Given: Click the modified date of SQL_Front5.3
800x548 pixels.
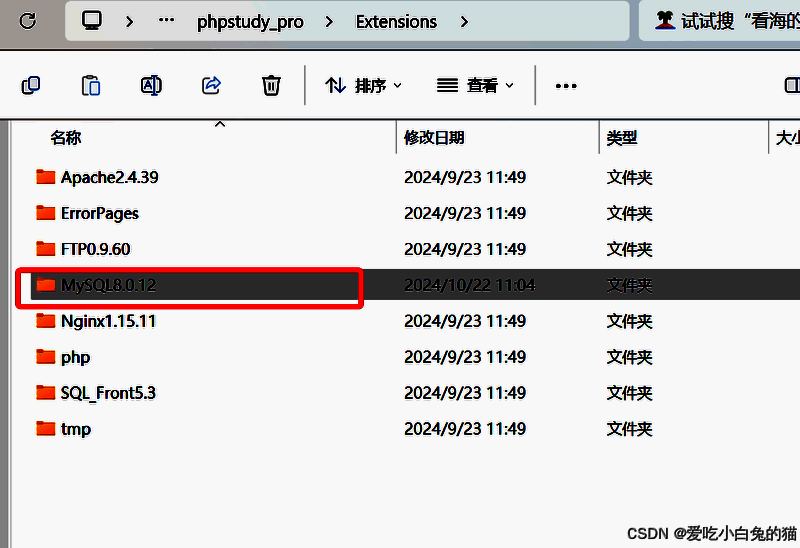Looking at the screenshot, I should (x=465, y=393).
